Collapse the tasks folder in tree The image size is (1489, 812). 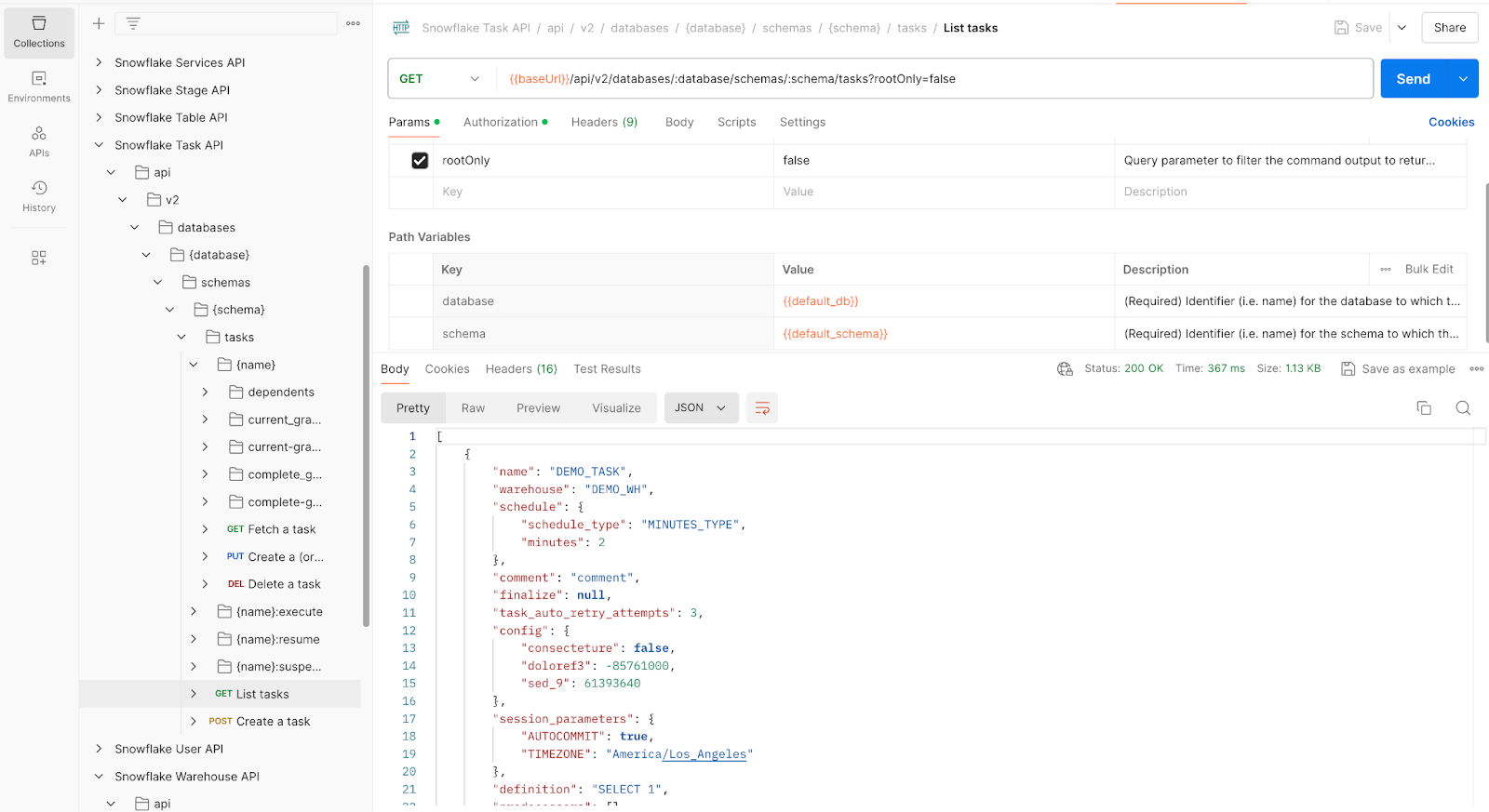pyautogui.click(x=181, y=338)
